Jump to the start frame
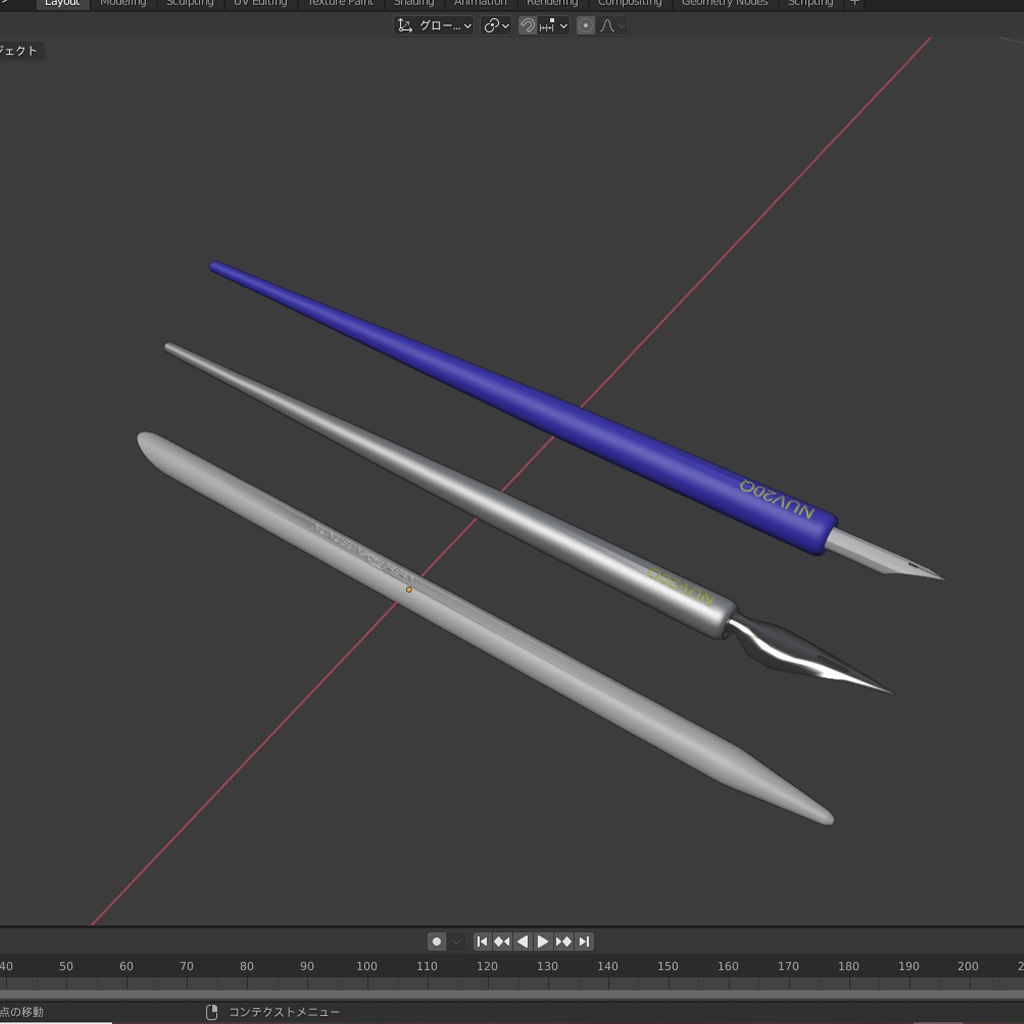This screenshot has width=1024, height=1024. pyautogui.click(x=482, y=941)
